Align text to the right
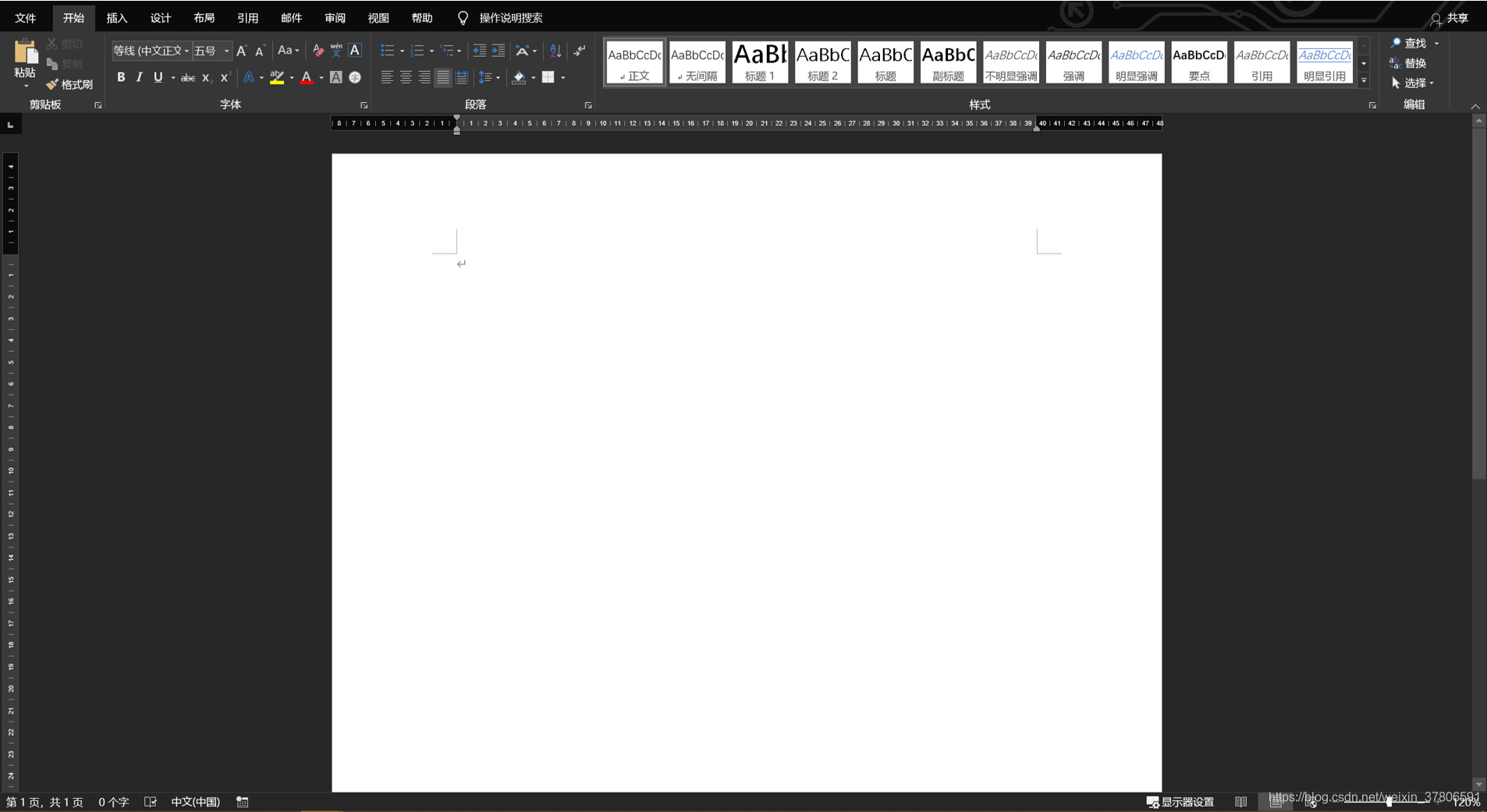 [424, 77]
